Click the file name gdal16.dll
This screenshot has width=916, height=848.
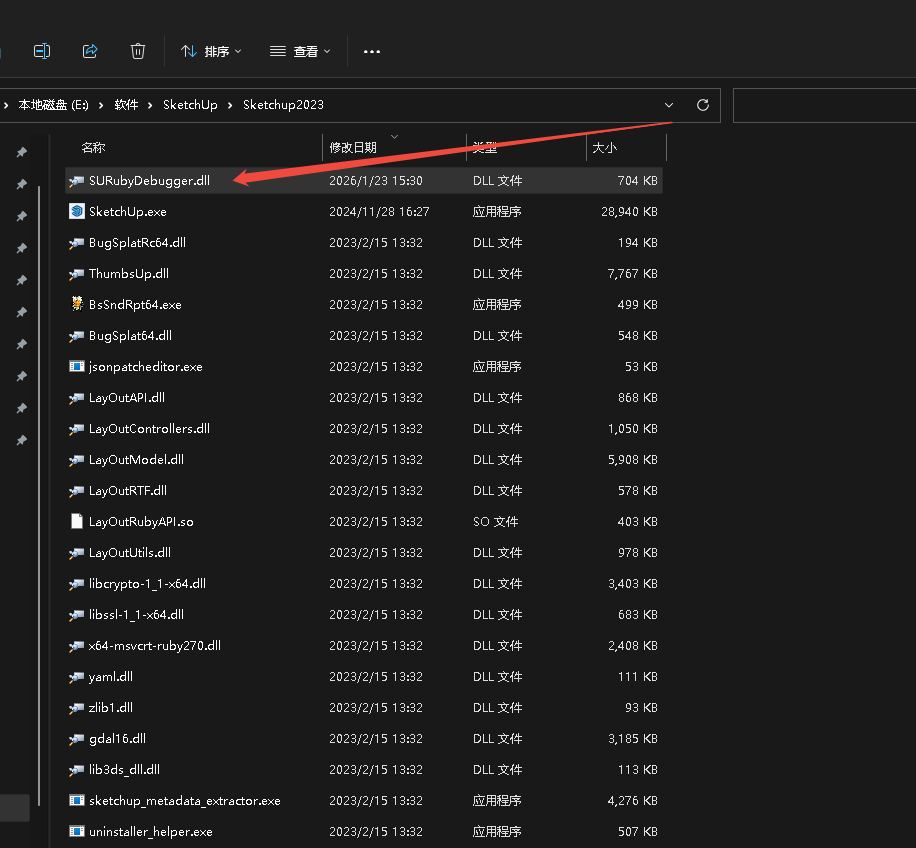(x=117, y=738)
